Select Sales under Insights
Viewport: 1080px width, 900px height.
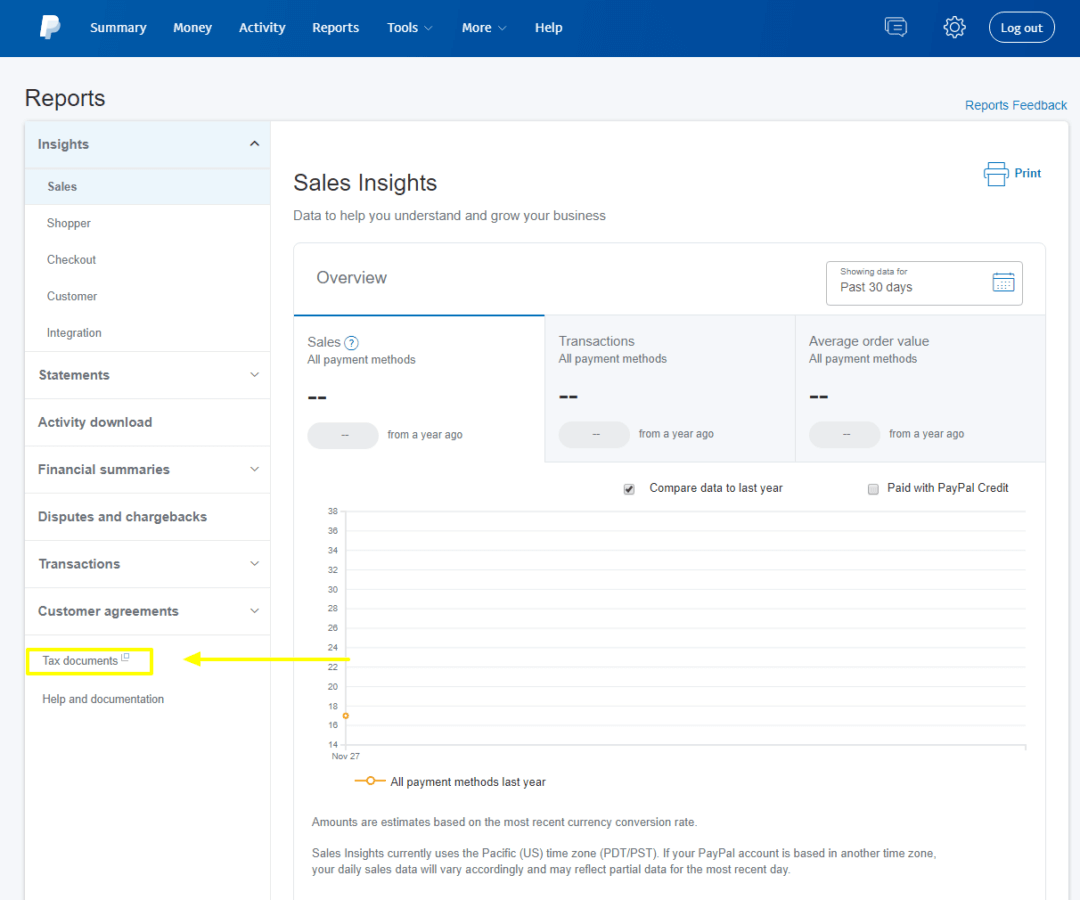[147, 187]
